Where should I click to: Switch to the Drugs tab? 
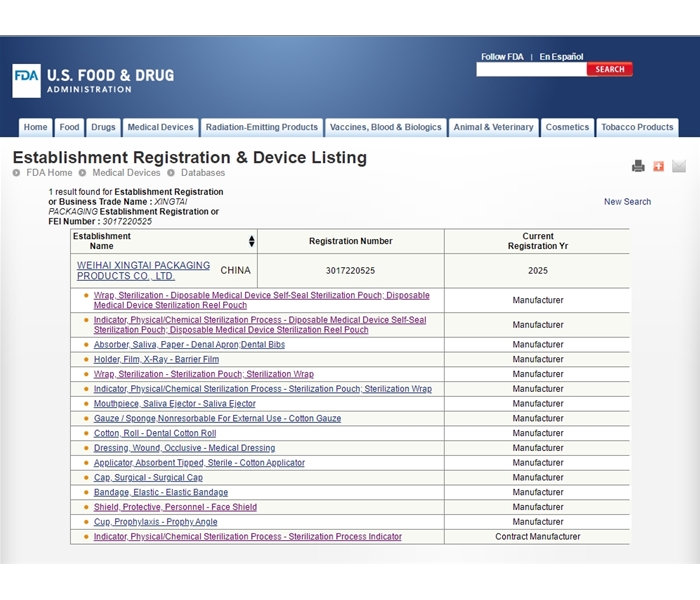click(x=103, y=128)
